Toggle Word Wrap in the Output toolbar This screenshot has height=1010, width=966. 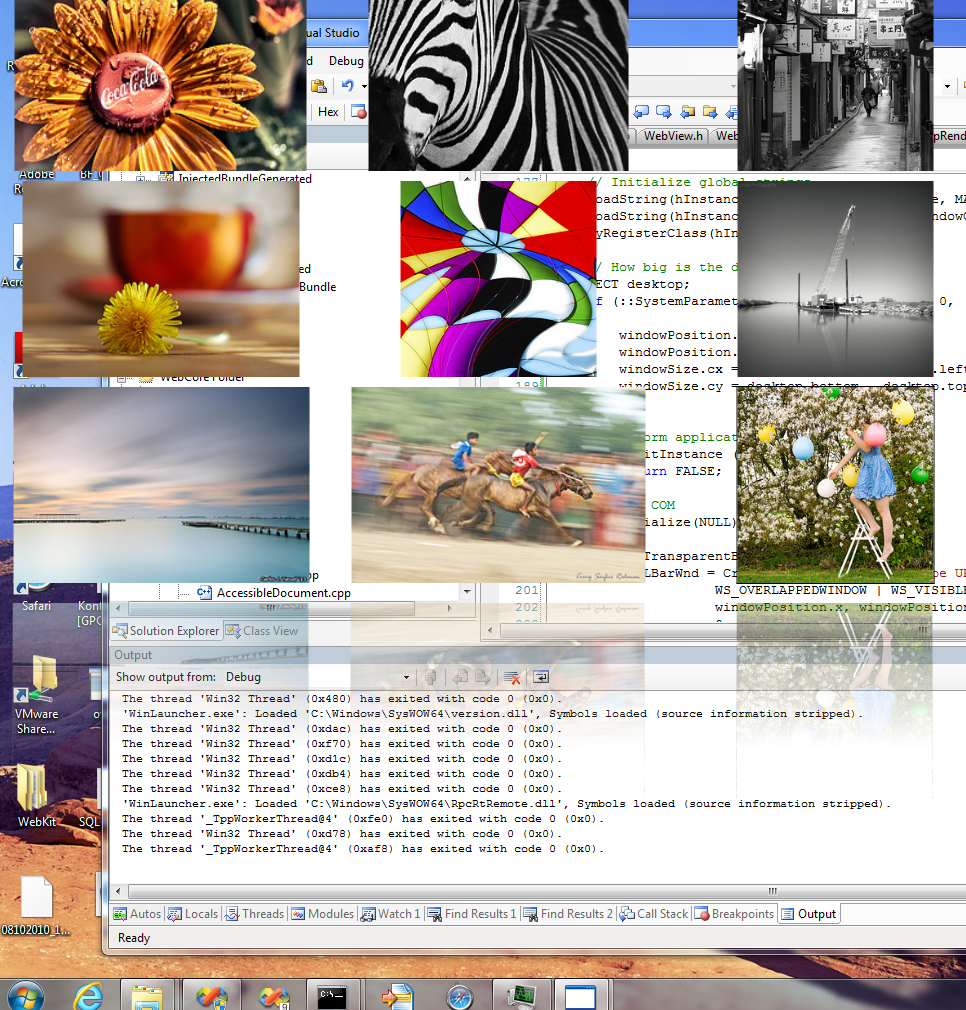click(x=542, y=677)
